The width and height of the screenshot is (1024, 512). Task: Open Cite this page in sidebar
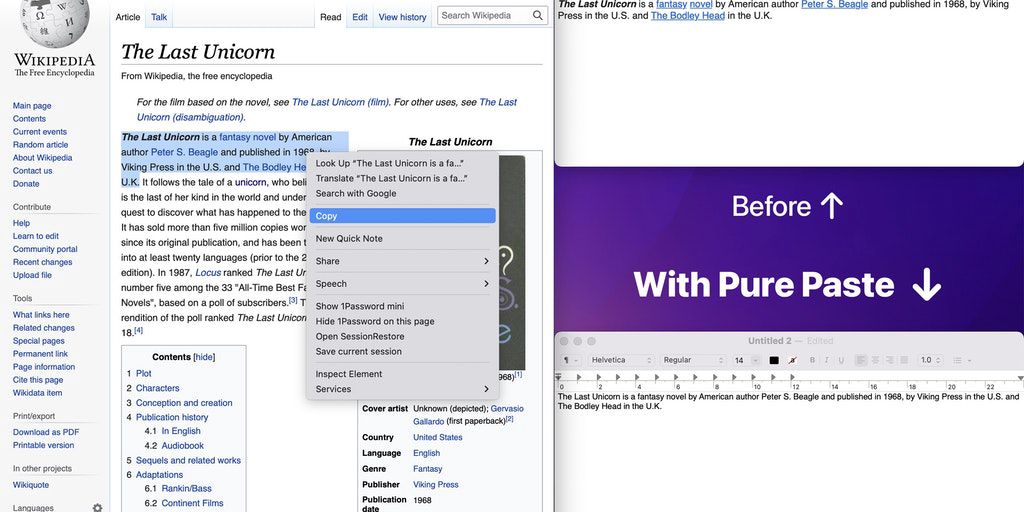point(38,380)
